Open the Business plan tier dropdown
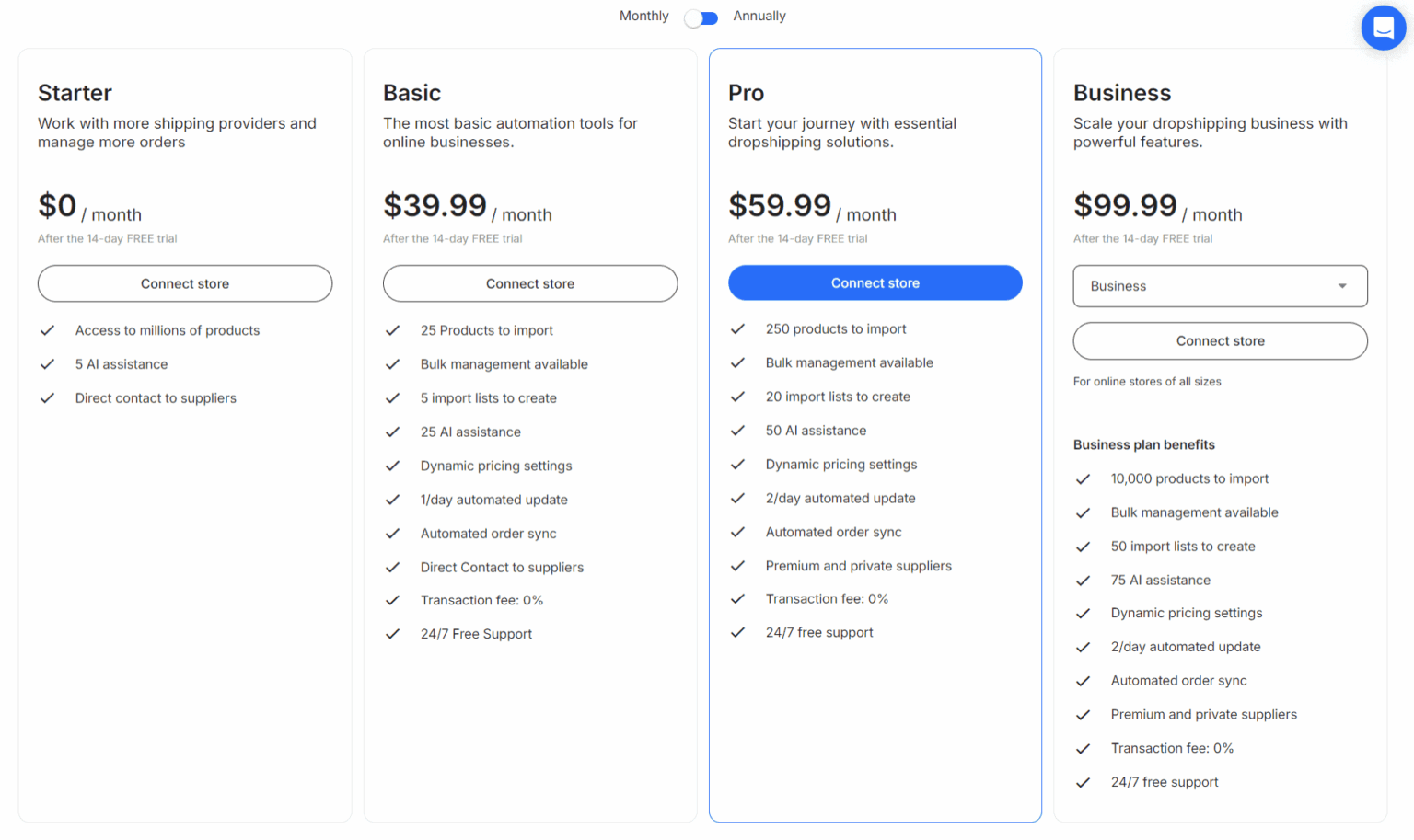 pos(1220,286)
